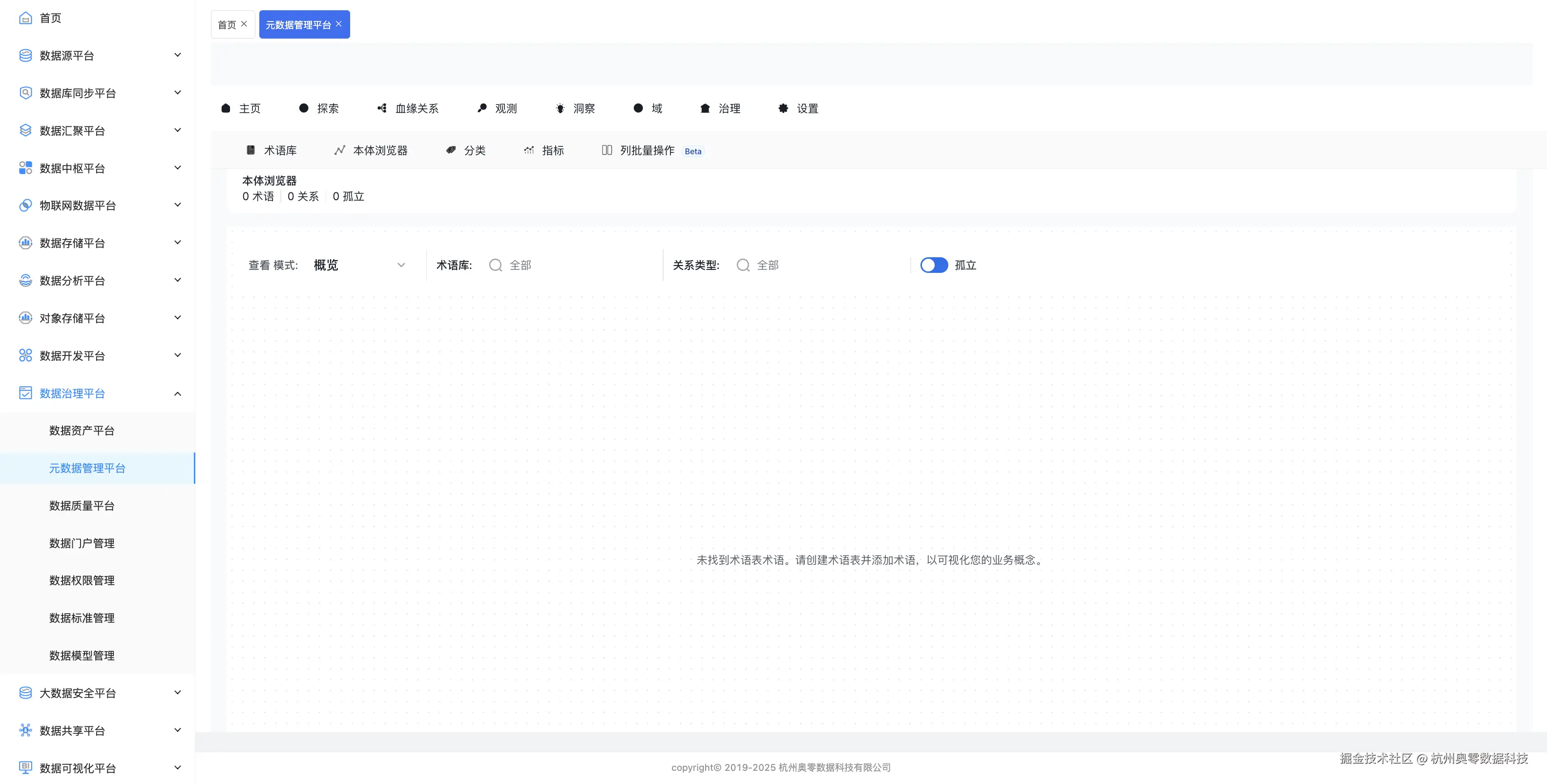Click the metrics (指标) chart icon
The image size is (1547, 784).
click(x=528, y=150)
